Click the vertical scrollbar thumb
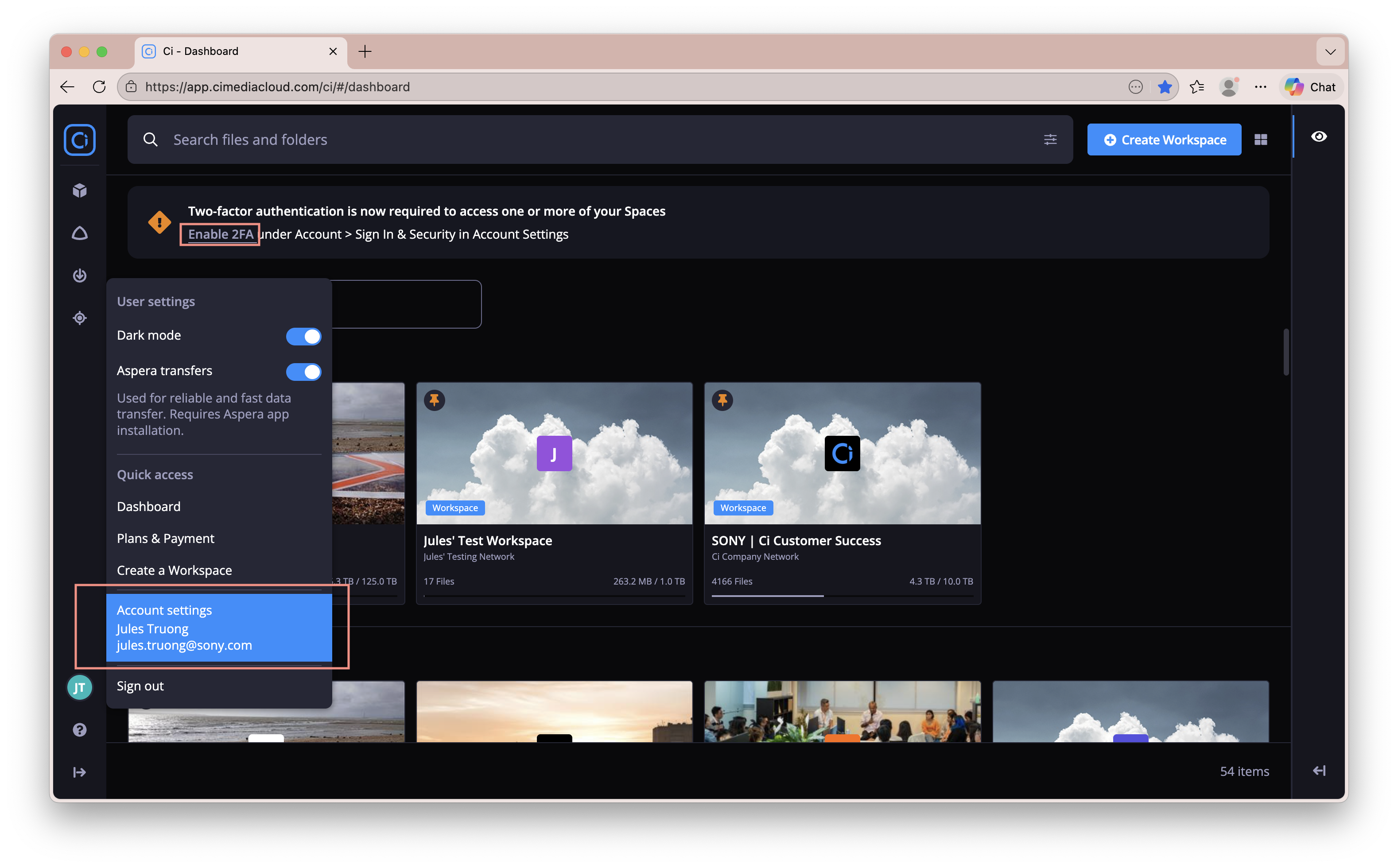 1286,353
